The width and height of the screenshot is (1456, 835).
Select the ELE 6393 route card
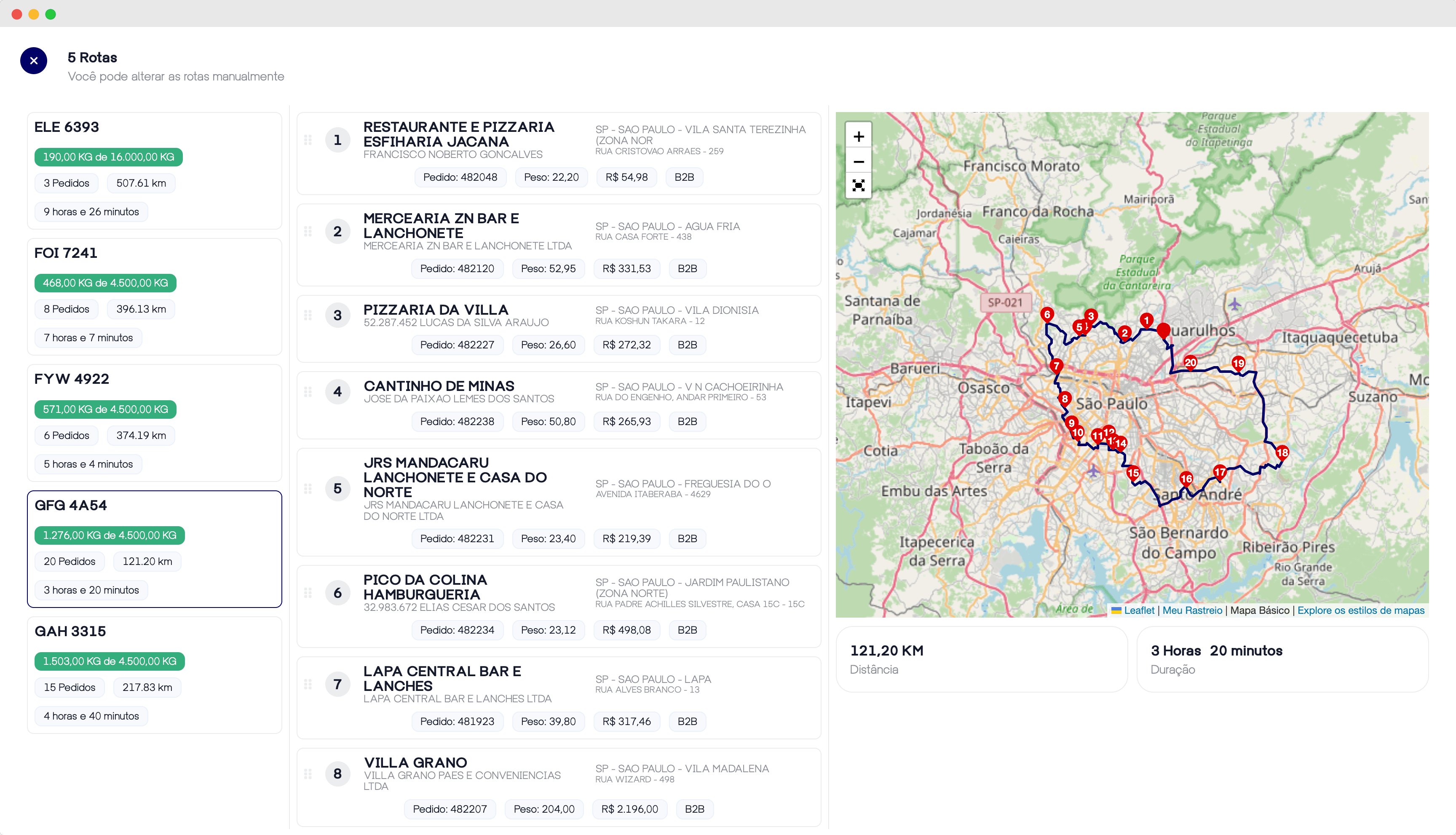pyautogui.click(x=154, y=170)
